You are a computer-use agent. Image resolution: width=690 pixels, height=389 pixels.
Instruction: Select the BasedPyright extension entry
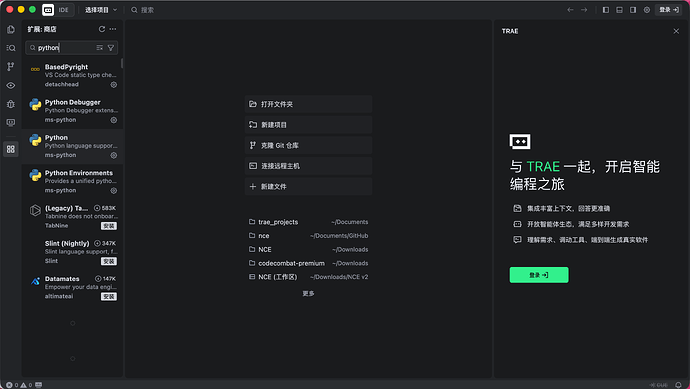pos(73,76)
